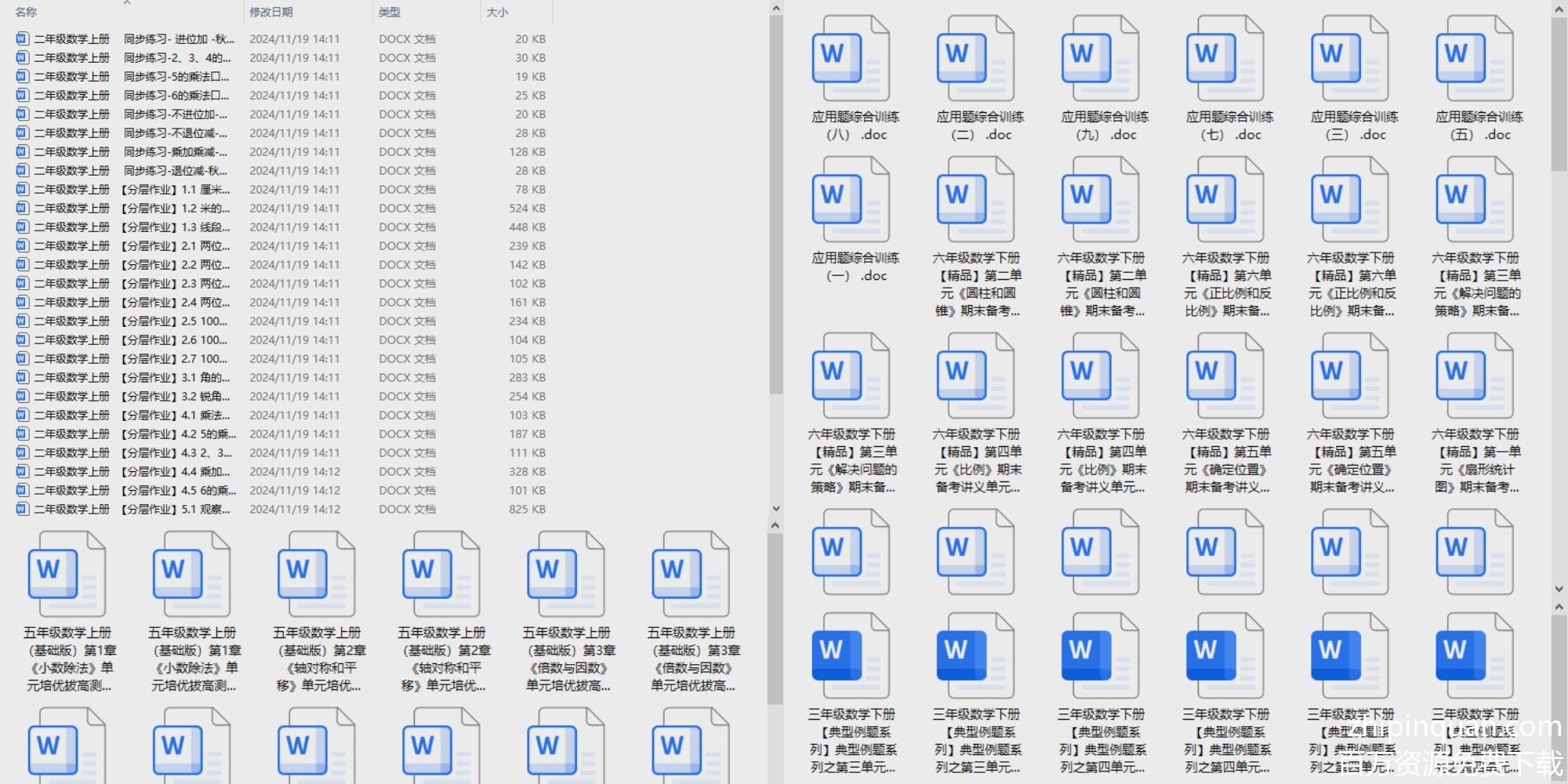Click vertical scrollbar thumb of details list
The width and height of the screenshot is (1568, 784).
pyautogui.click(x=775, y=204)
